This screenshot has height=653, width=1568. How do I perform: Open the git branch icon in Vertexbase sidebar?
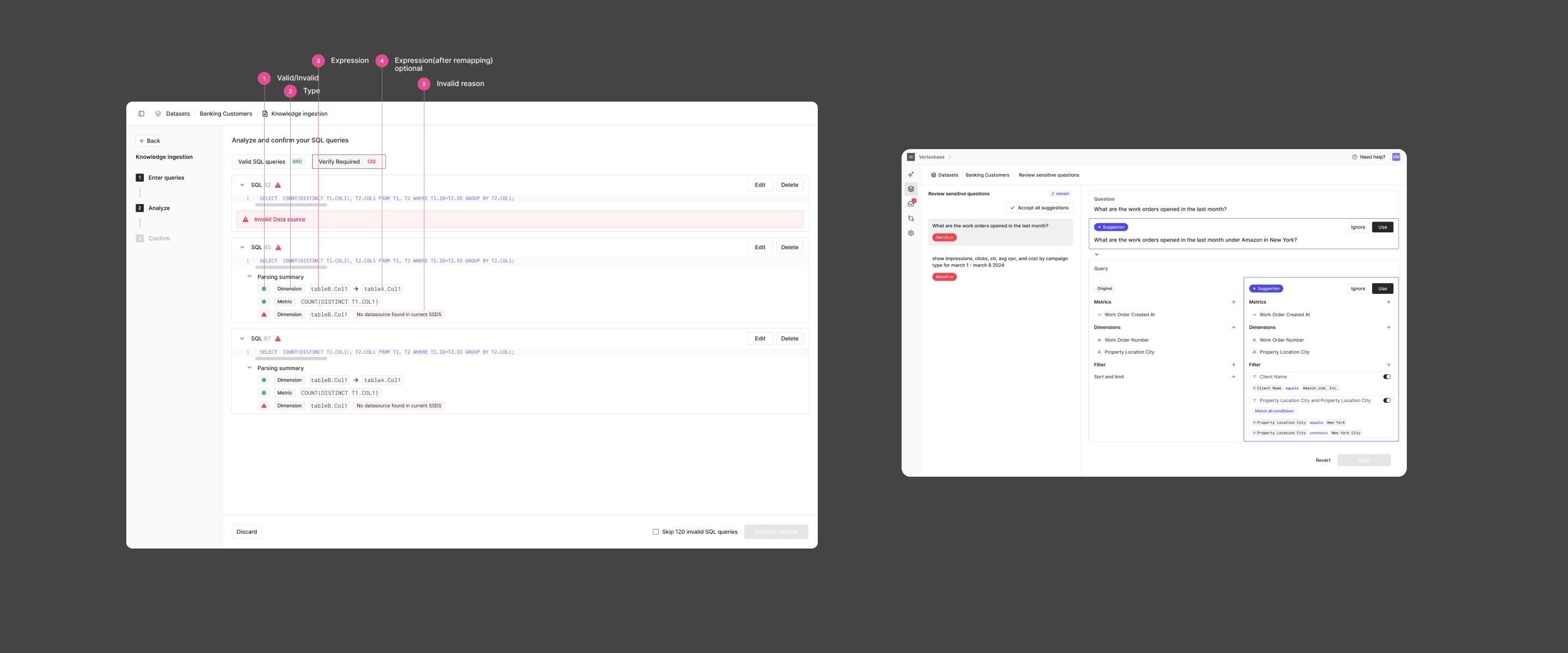pos(911,218)
